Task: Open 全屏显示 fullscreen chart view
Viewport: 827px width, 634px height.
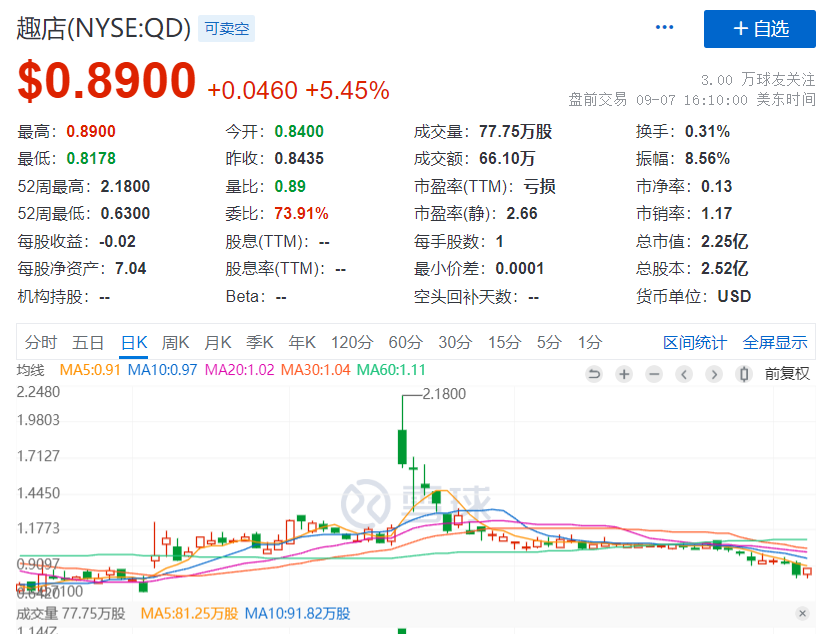Action: pyautogui.click(x=775, y=343)
